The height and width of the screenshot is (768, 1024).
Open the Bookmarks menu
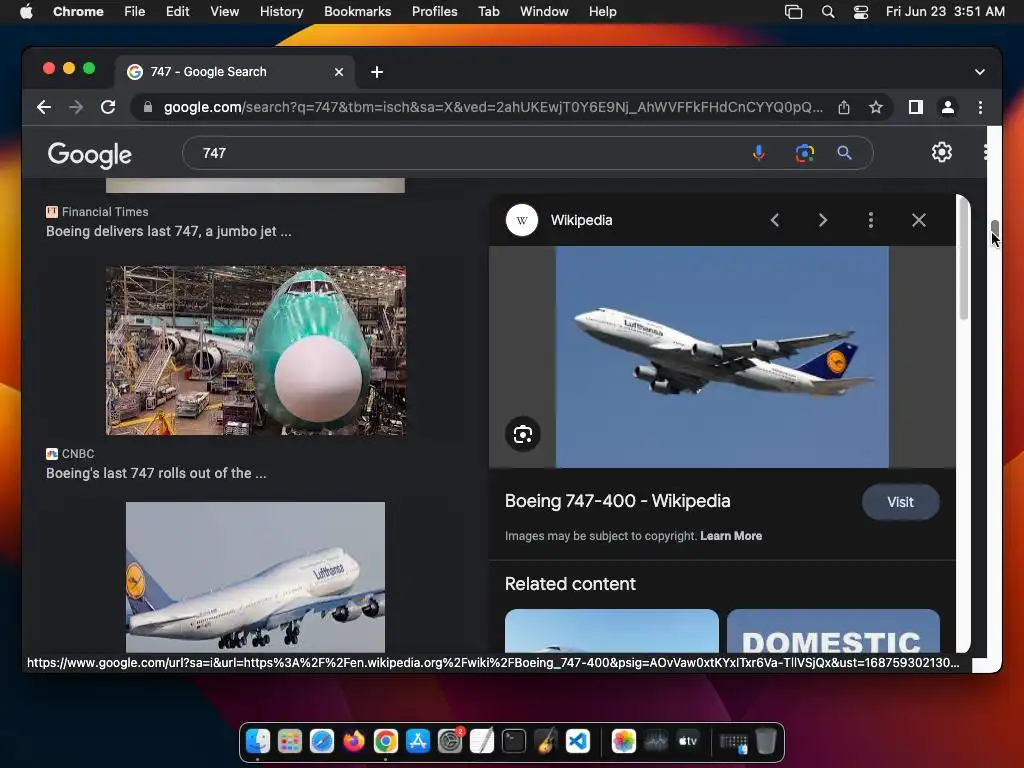[357, 12]
